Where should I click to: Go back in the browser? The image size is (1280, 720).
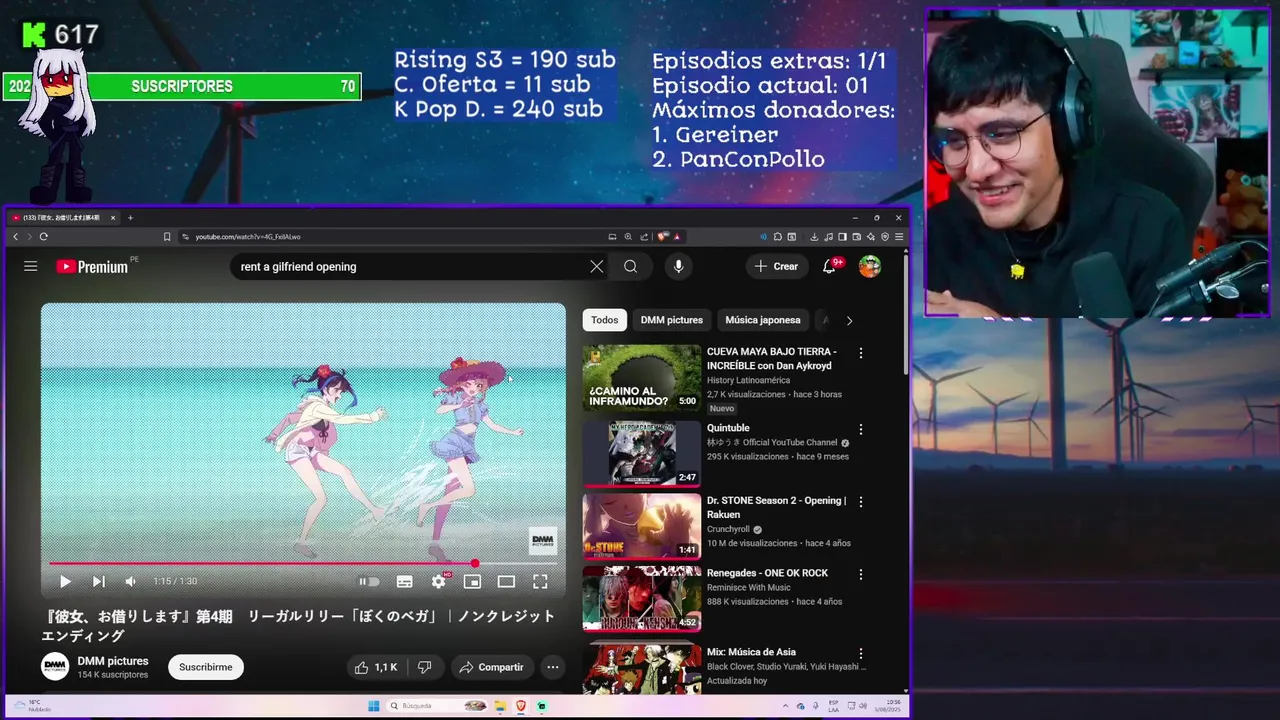click(x=15, y=237)
